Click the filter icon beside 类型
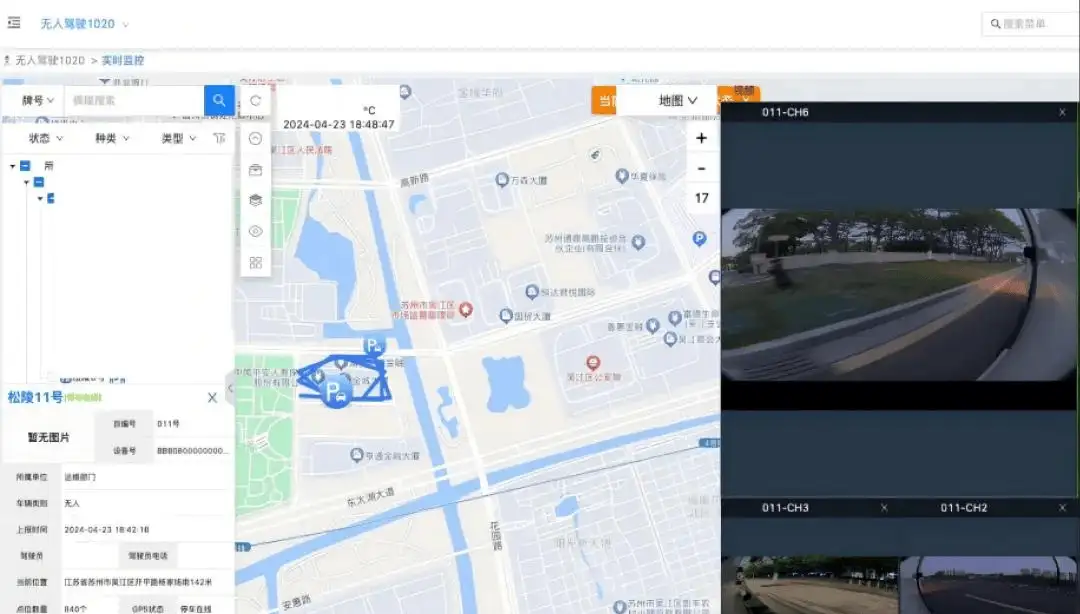1080x614 pixels. click(219, 139)
